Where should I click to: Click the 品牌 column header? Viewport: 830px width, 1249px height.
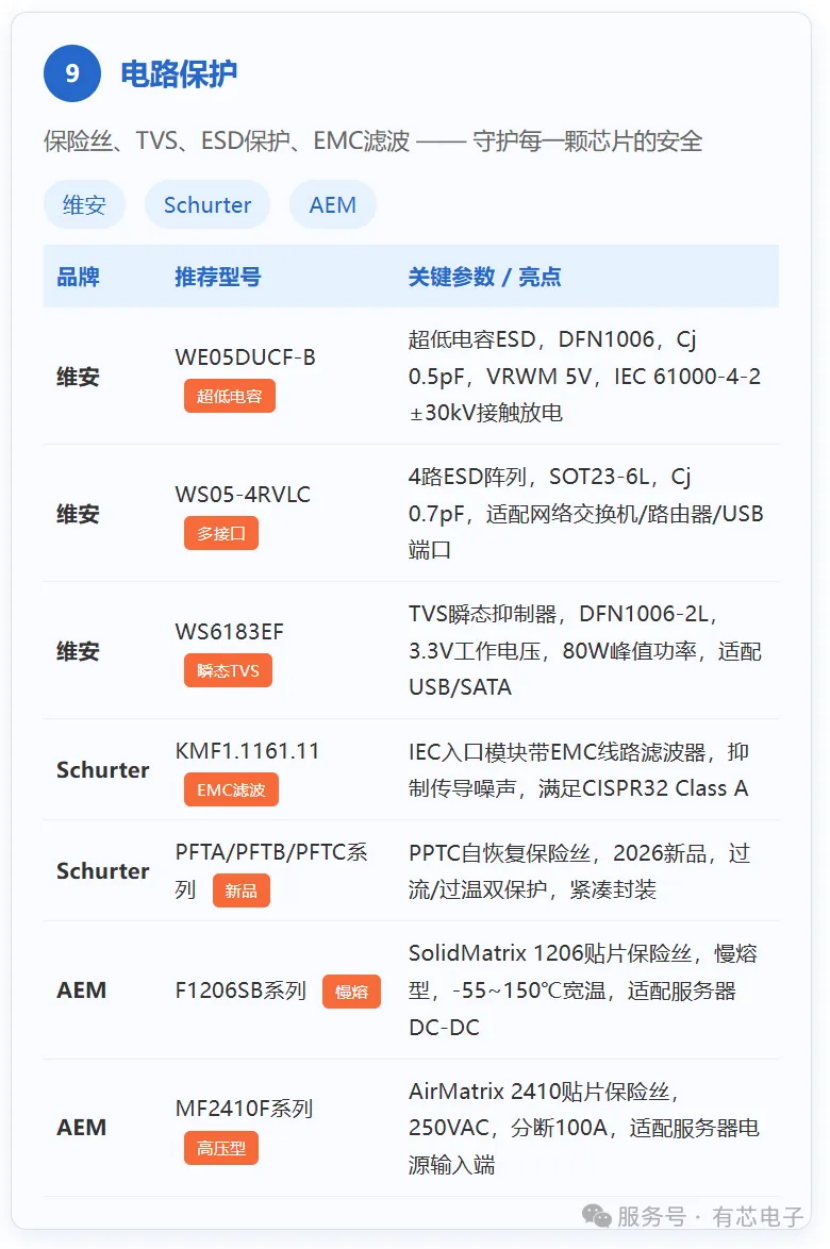point(78,277)
